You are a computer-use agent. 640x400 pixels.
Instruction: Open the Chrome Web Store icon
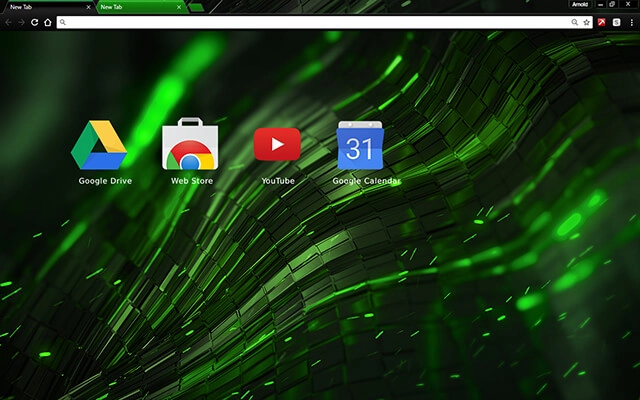[190, 144]
